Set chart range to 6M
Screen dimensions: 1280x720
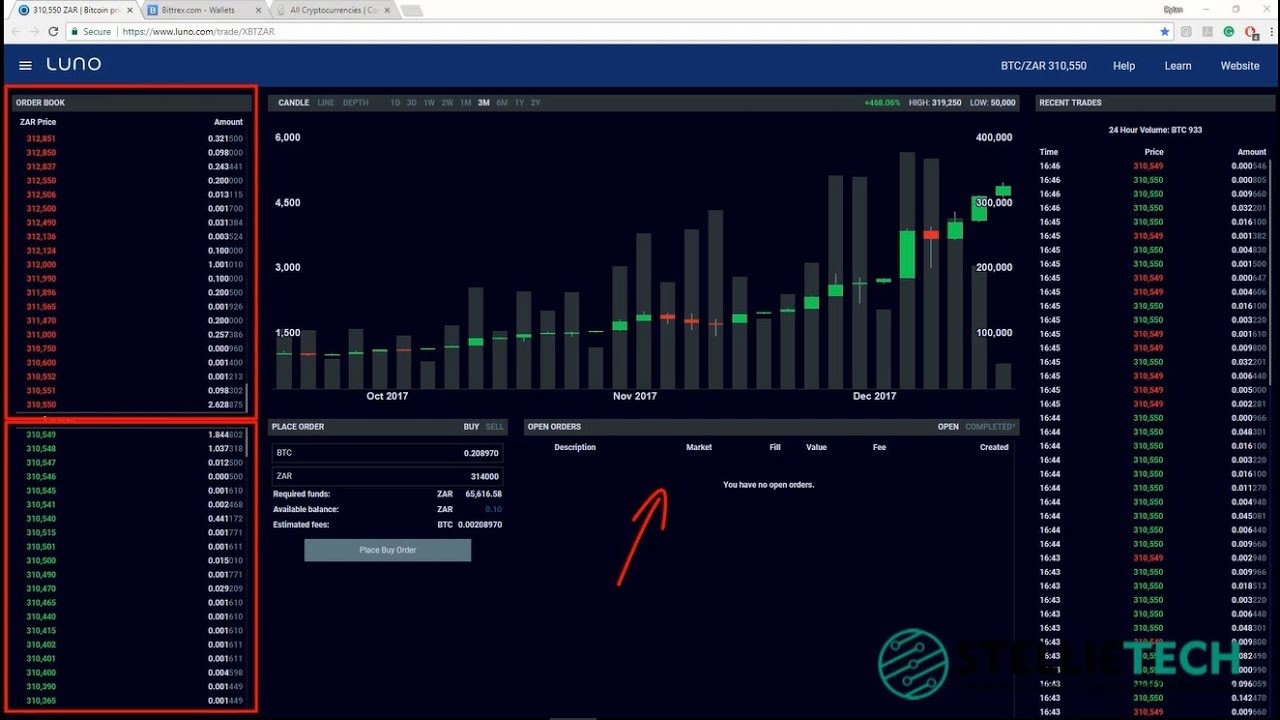click(x=501, y=103)
